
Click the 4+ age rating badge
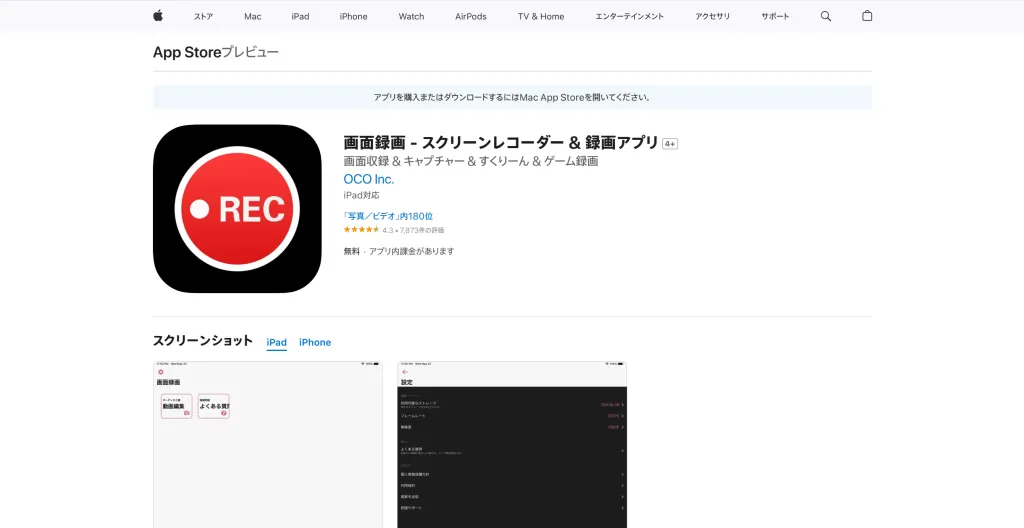coord(670,144)
